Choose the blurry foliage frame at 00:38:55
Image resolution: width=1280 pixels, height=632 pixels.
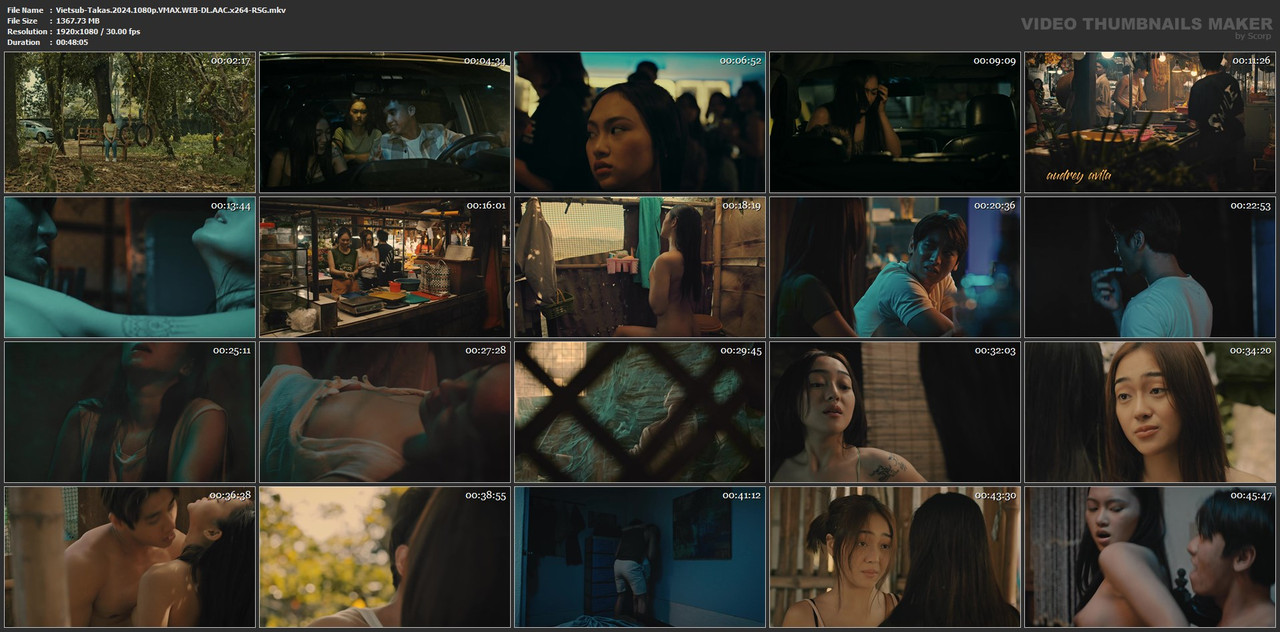click(385, 557)
